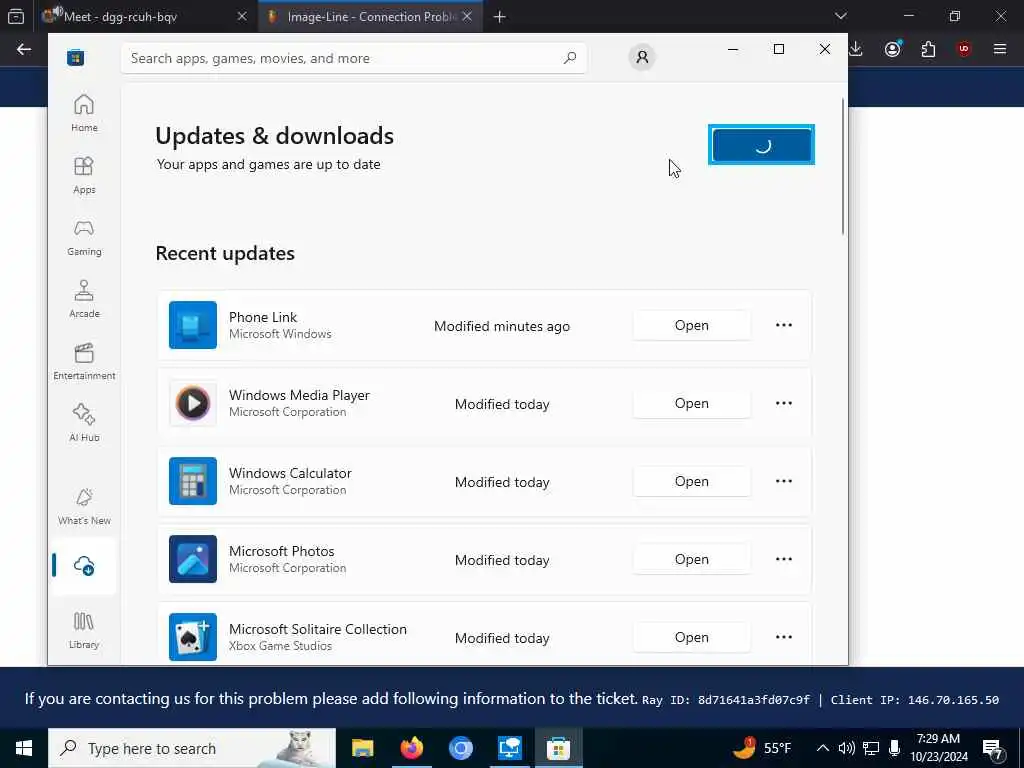The width and height of the screenshot is (1024, 768).
Task: Open Windows Media Player via Open button
Action: 692,403
